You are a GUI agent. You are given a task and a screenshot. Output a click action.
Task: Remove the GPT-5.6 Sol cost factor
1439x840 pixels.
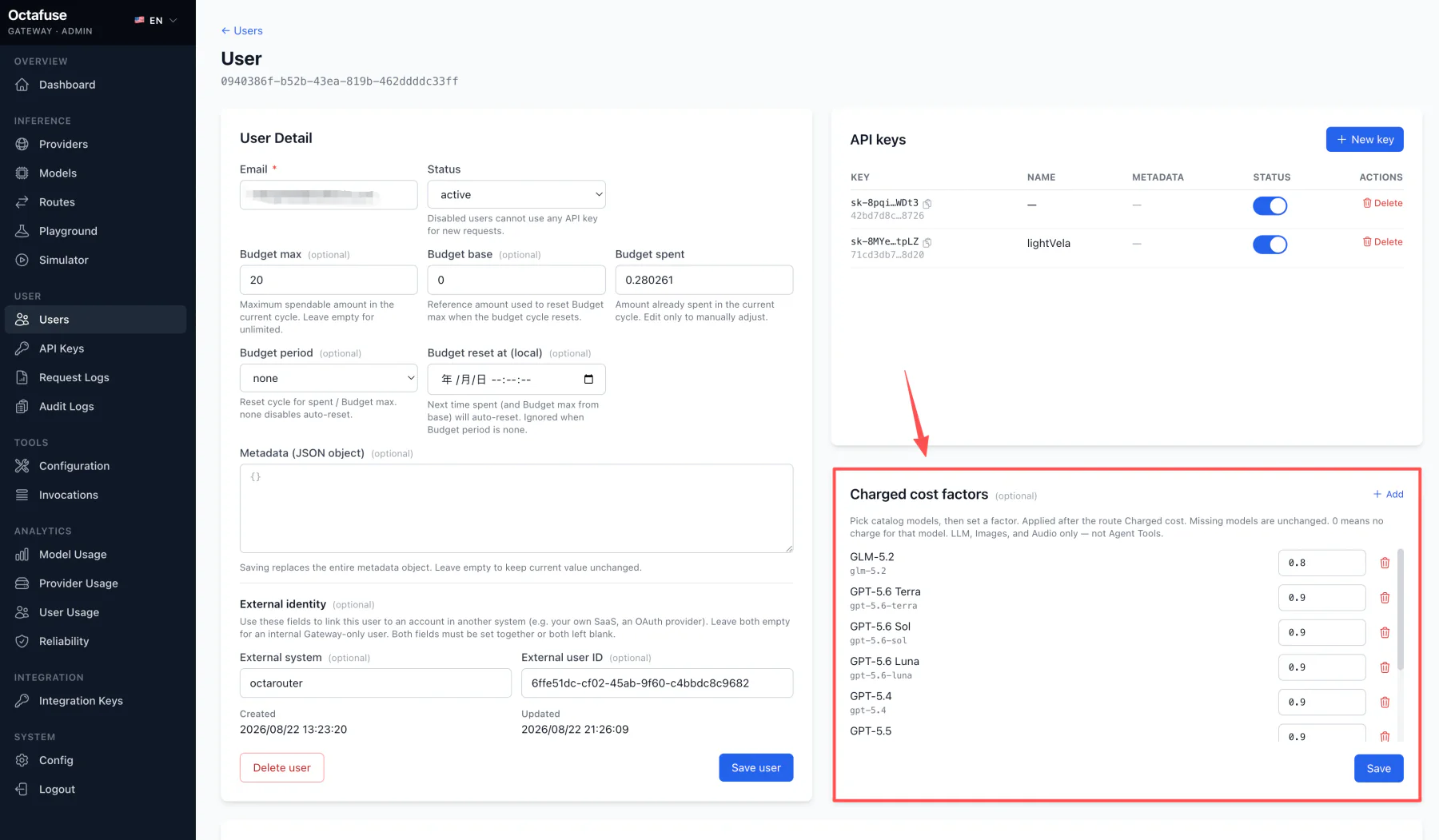coord(1385,632)
